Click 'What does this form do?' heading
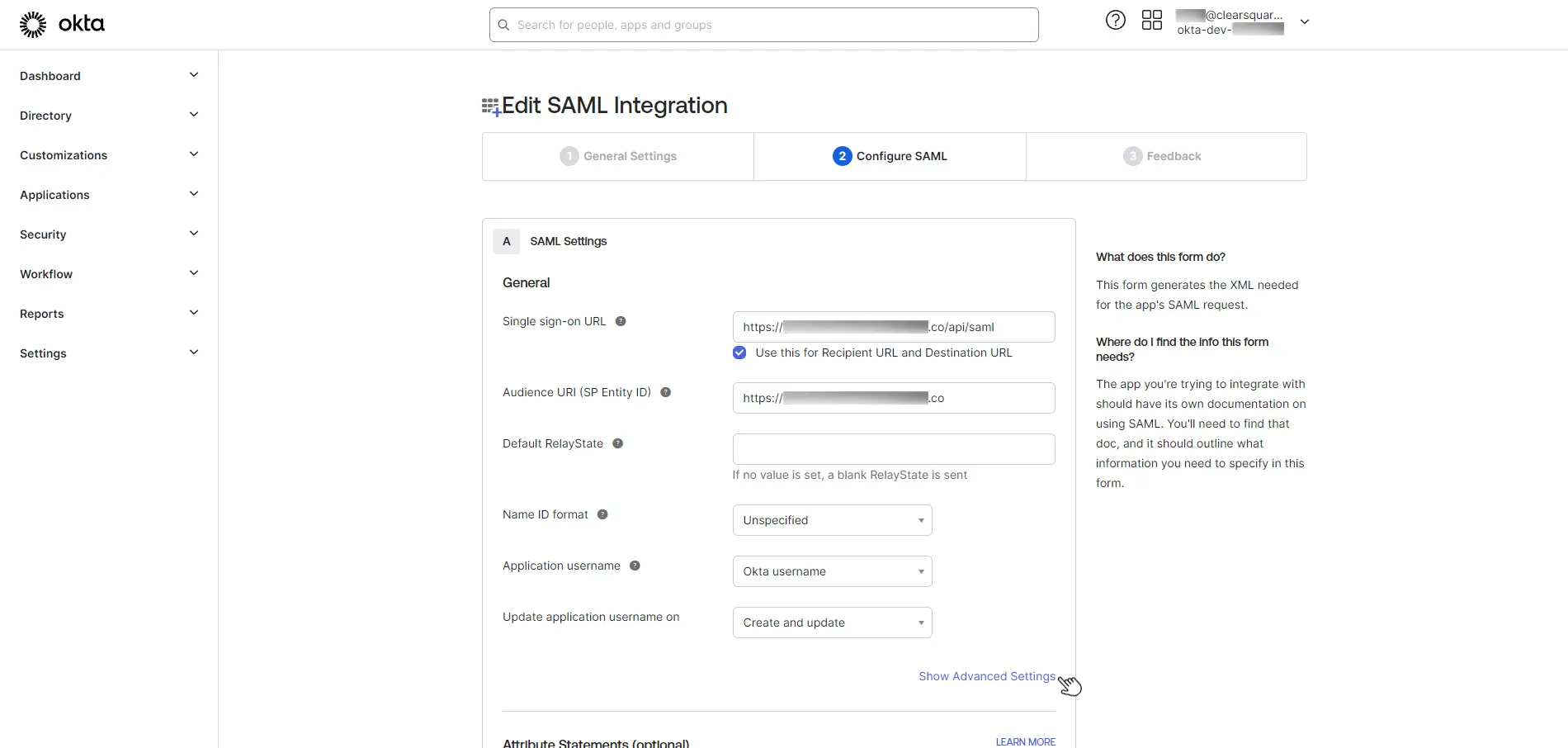Image resolution: width=1568 pixels, height=748 pixels. point(1160,257)
